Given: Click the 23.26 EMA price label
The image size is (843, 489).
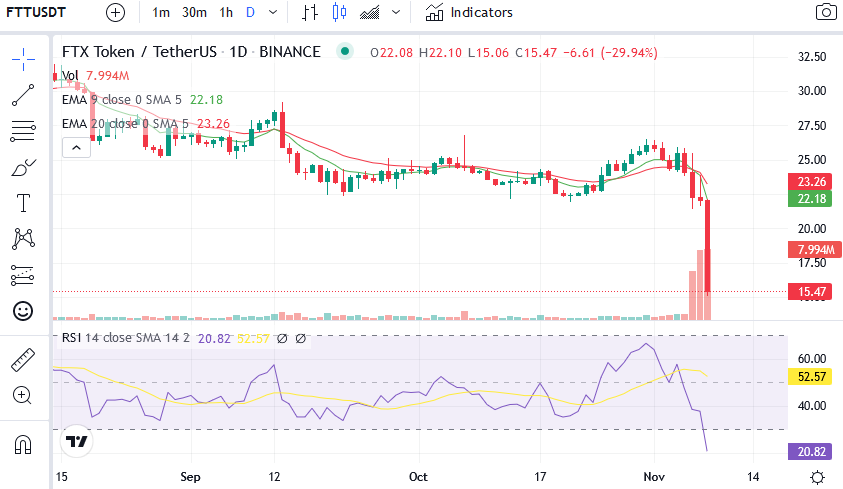Looking at the screenshot, I should 810,182.
